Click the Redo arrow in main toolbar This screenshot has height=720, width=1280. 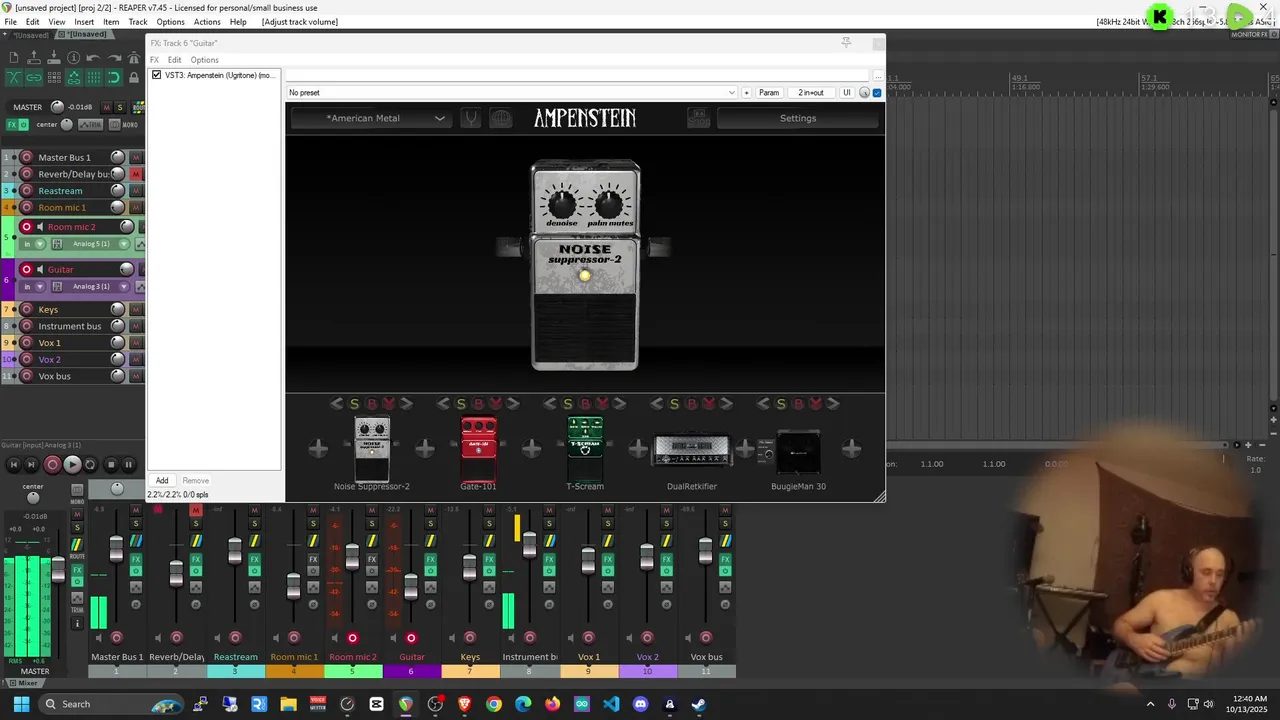coord(114,58)
